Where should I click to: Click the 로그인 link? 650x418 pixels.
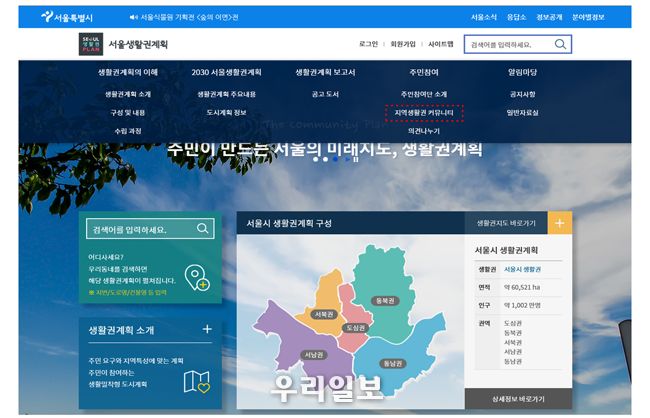coord(369,44)
